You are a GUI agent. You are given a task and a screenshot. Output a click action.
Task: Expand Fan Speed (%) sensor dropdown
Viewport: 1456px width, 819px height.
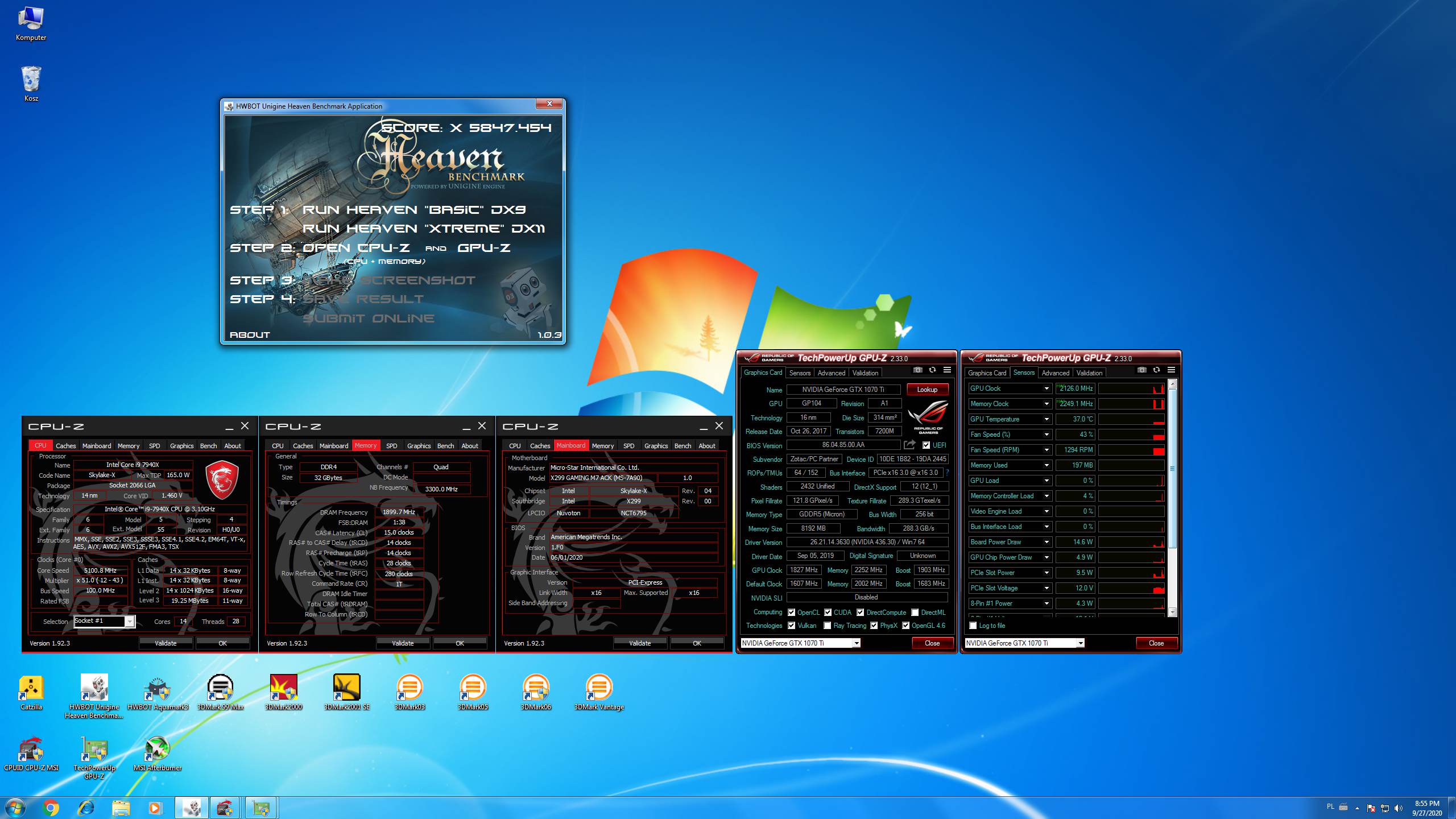coord(1046,435)
